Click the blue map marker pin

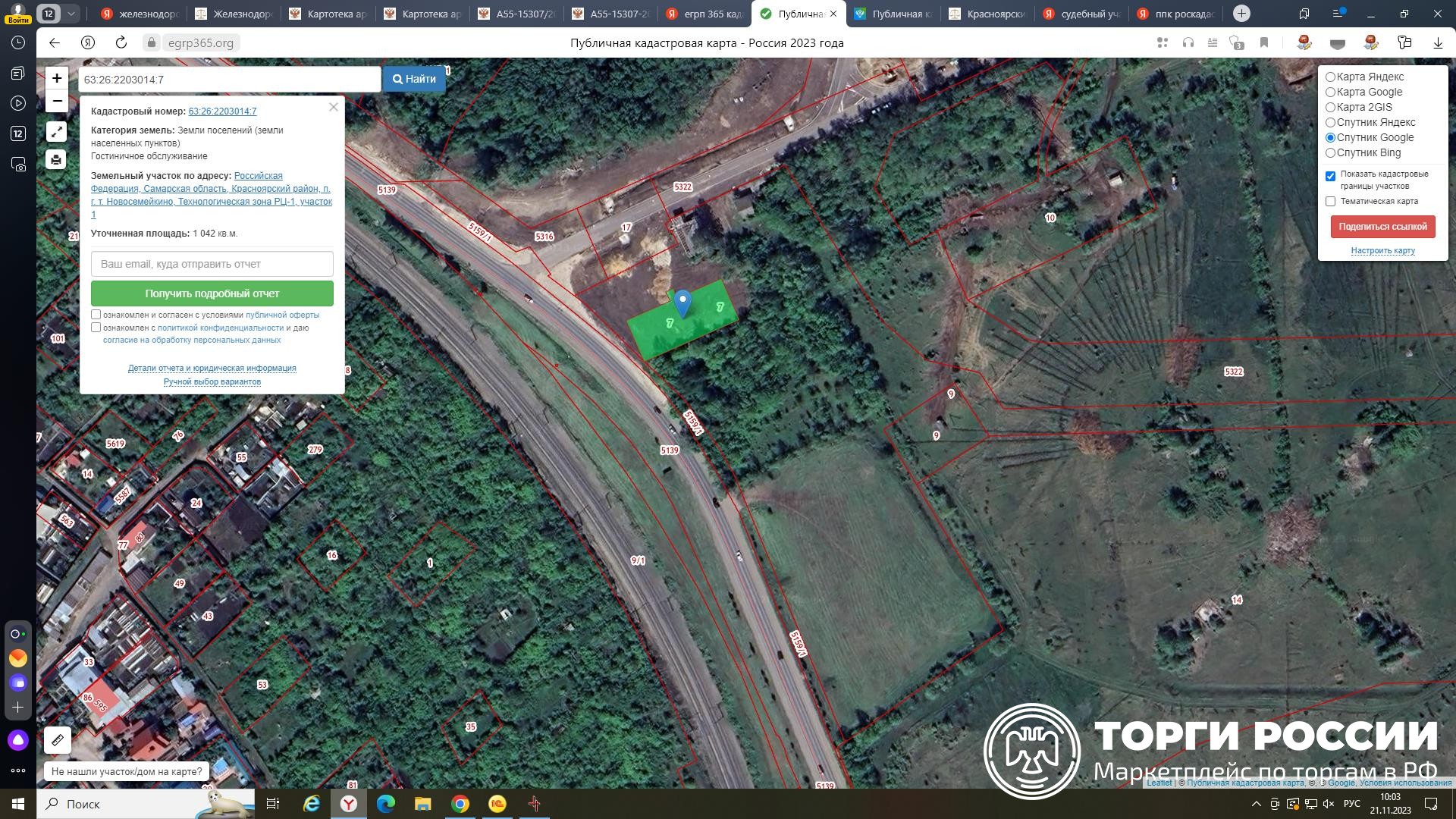pos(682,303)
